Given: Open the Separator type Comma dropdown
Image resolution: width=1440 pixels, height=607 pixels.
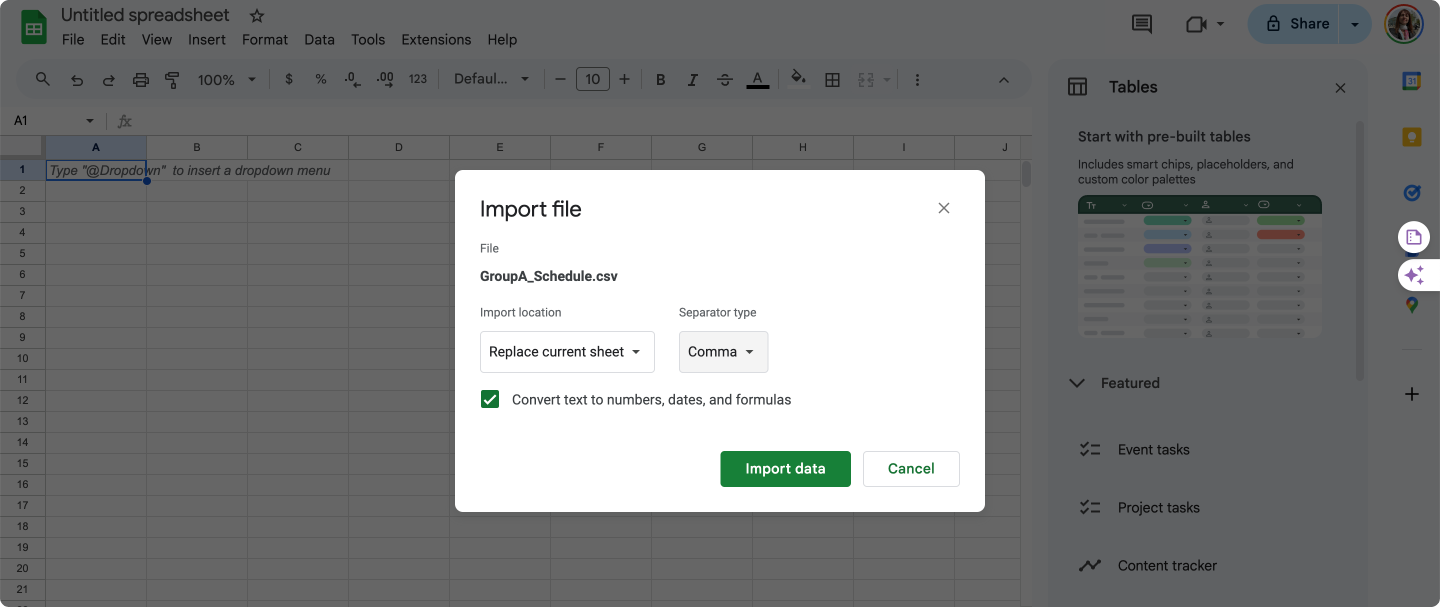Looking at the screenshot, I should [x=723, y=352].
